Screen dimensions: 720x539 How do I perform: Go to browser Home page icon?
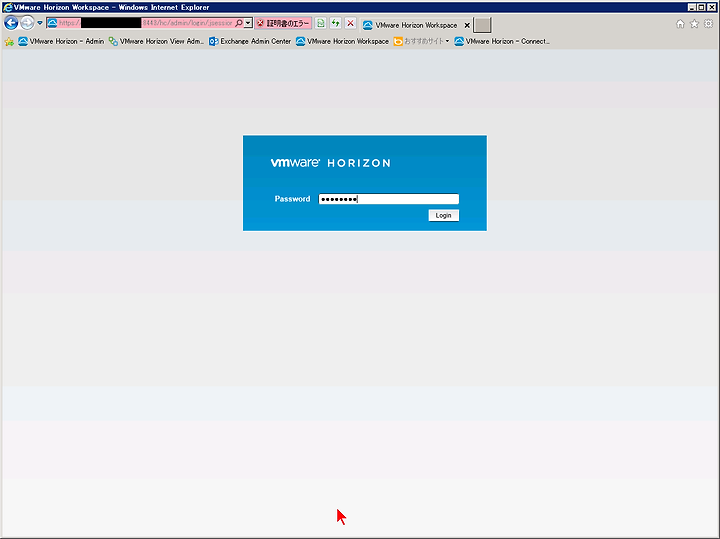pyautogui.click(x=680, y=24)
